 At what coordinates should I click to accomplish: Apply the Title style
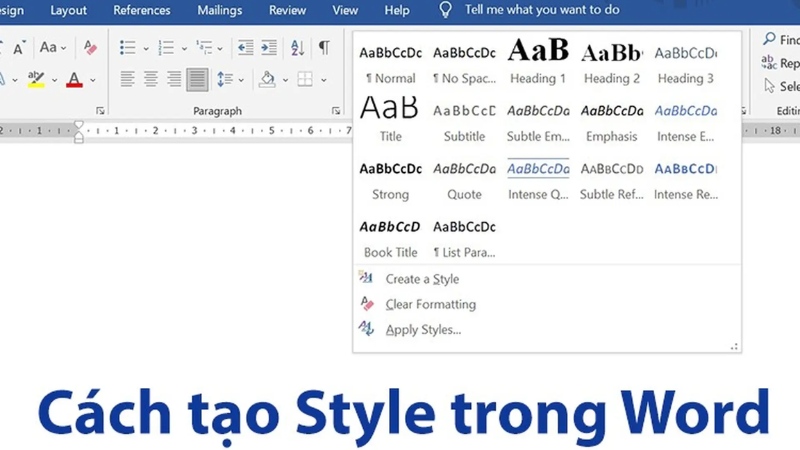[391, 121]
